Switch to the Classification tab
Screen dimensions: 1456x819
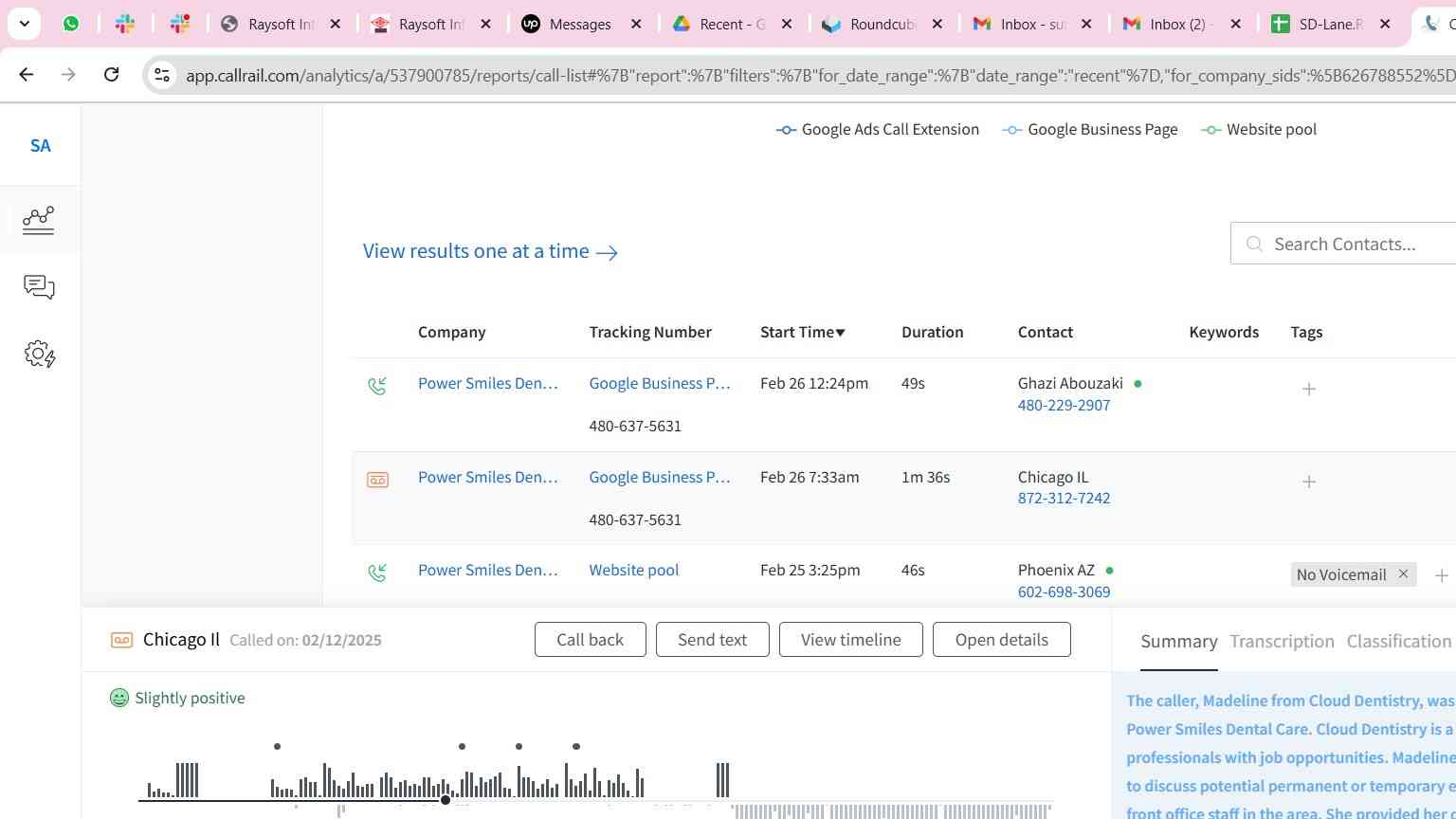point(1399,642)
